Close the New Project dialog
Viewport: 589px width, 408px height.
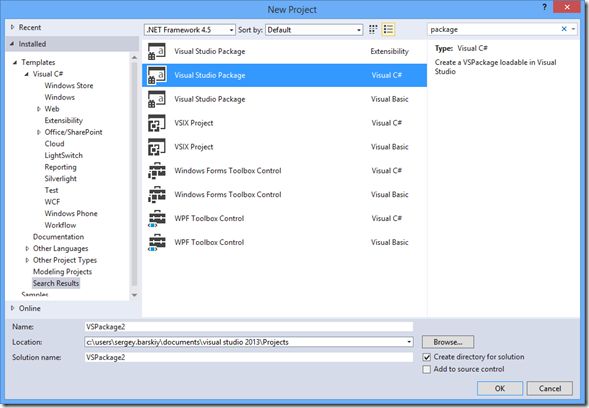(567, 7)
